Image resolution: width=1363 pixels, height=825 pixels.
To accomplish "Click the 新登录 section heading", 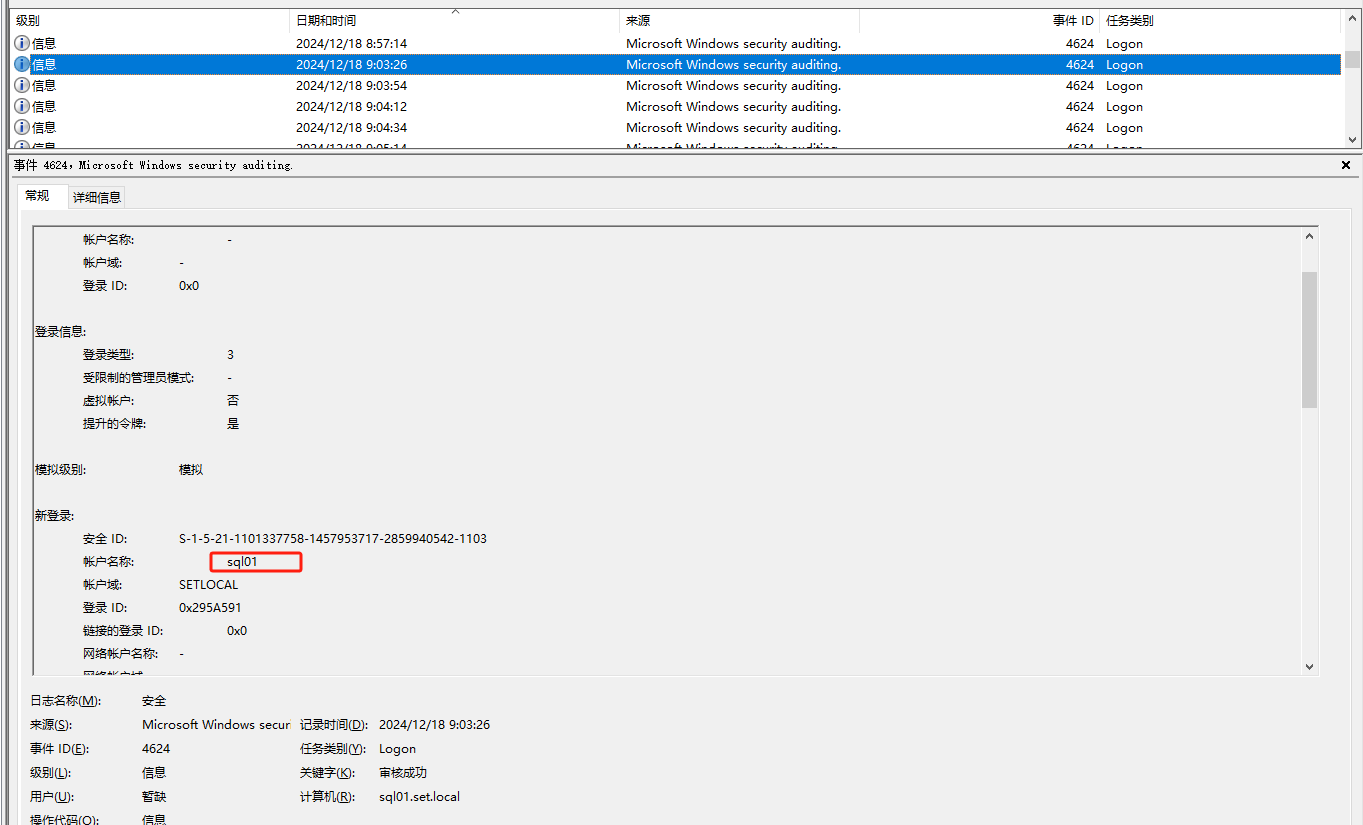I will (x=54, y=515).
